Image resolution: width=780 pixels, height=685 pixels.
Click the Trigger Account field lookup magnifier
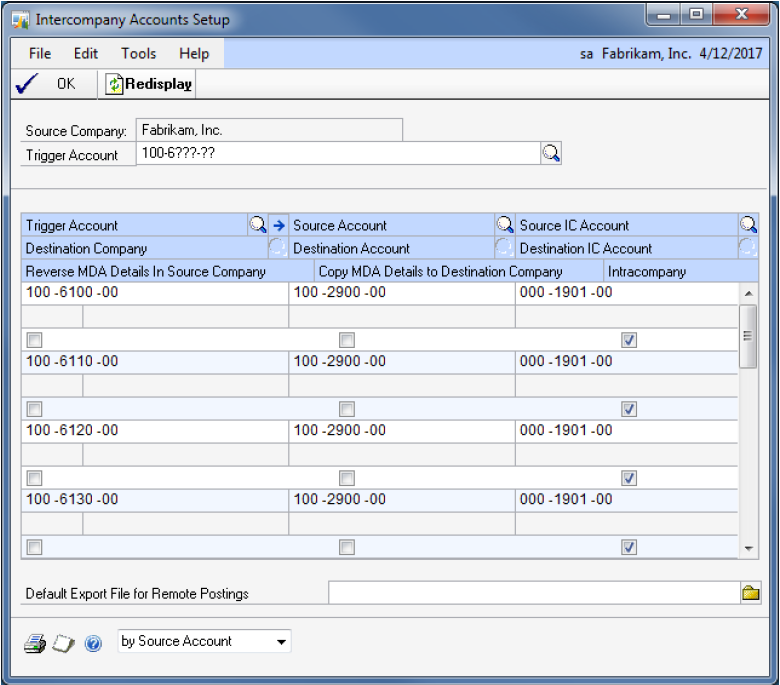coord(551,153)
